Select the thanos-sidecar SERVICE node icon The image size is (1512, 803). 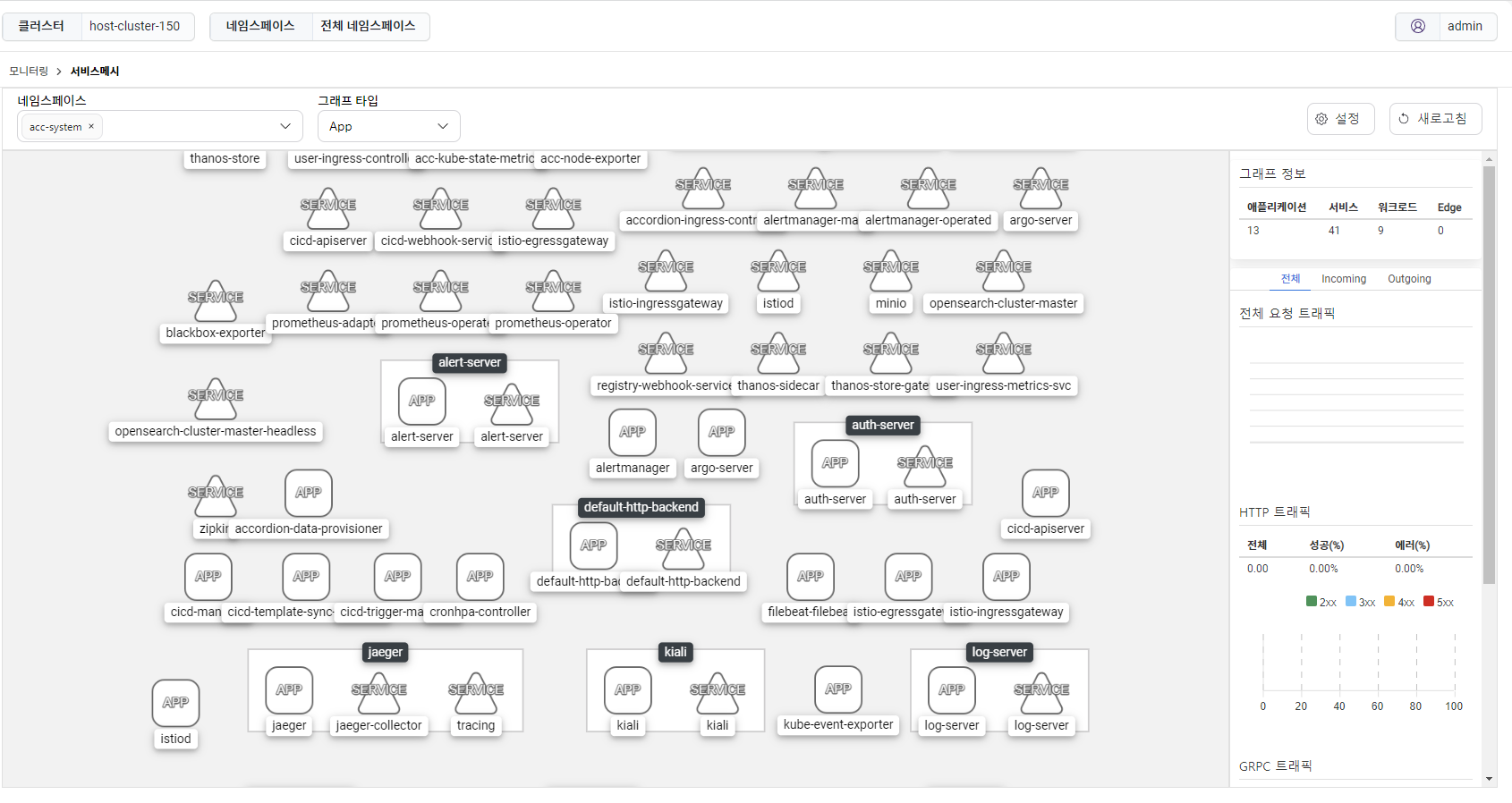coord(778,353)
